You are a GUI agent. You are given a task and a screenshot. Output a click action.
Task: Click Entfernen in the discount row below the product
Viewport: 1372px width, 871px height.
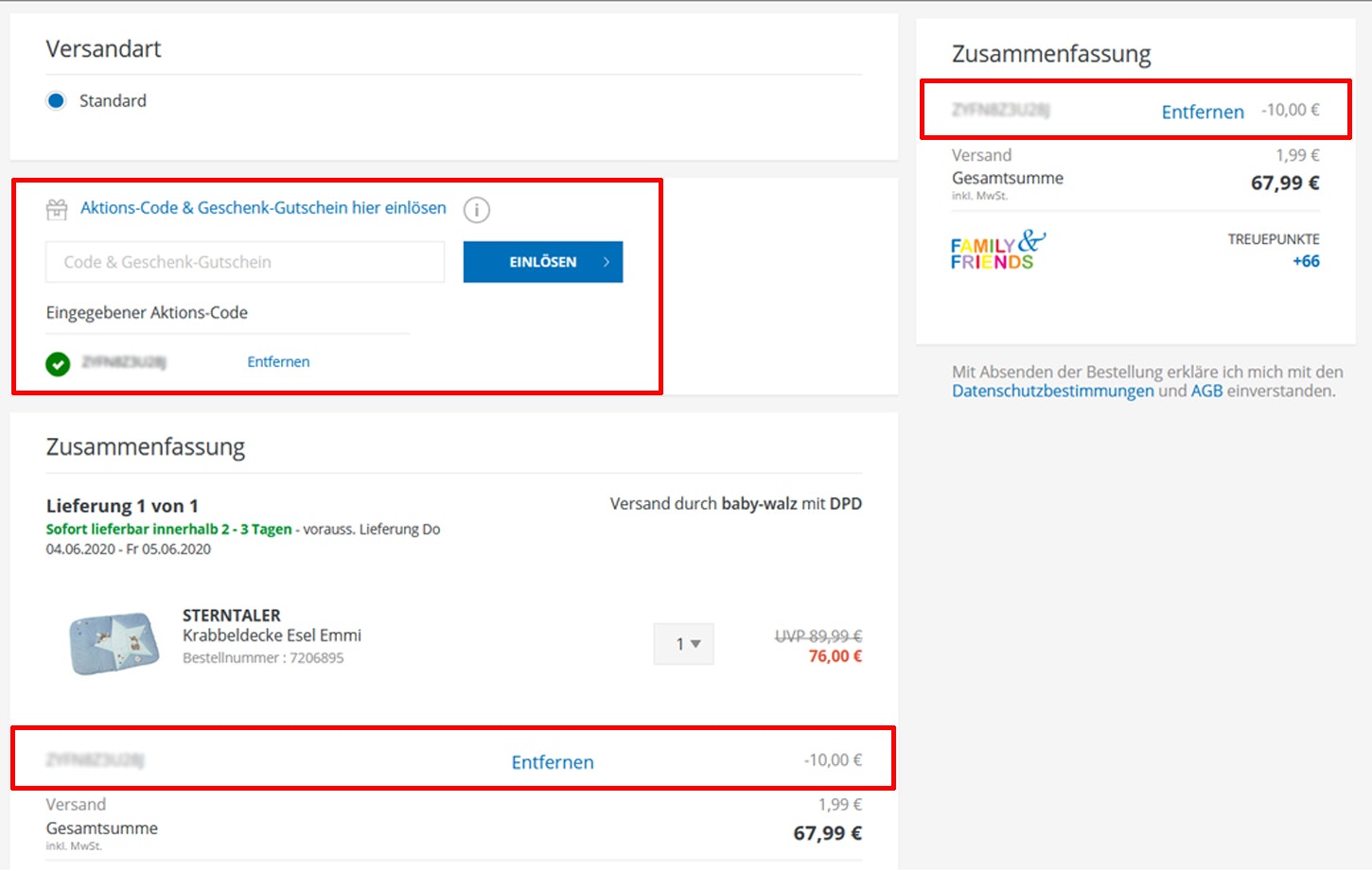[553, 762]
